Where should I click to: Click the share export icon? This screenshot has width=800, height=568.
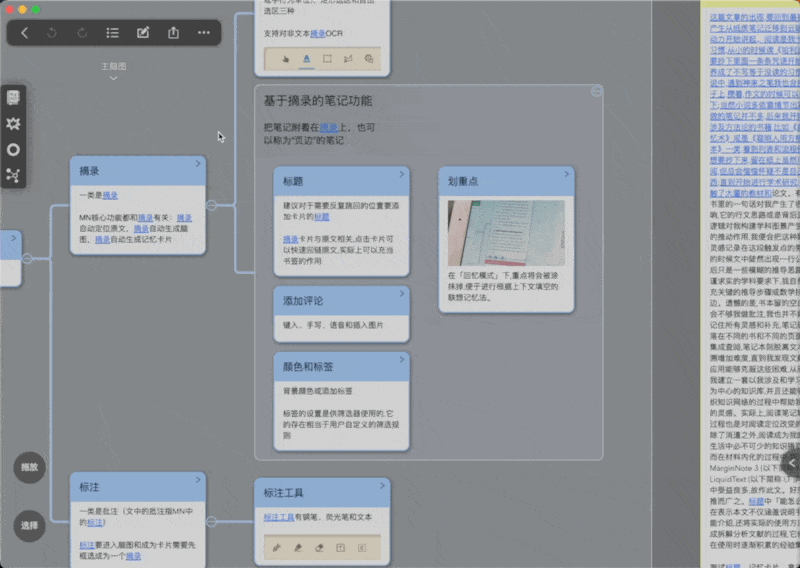pos(173,33)
